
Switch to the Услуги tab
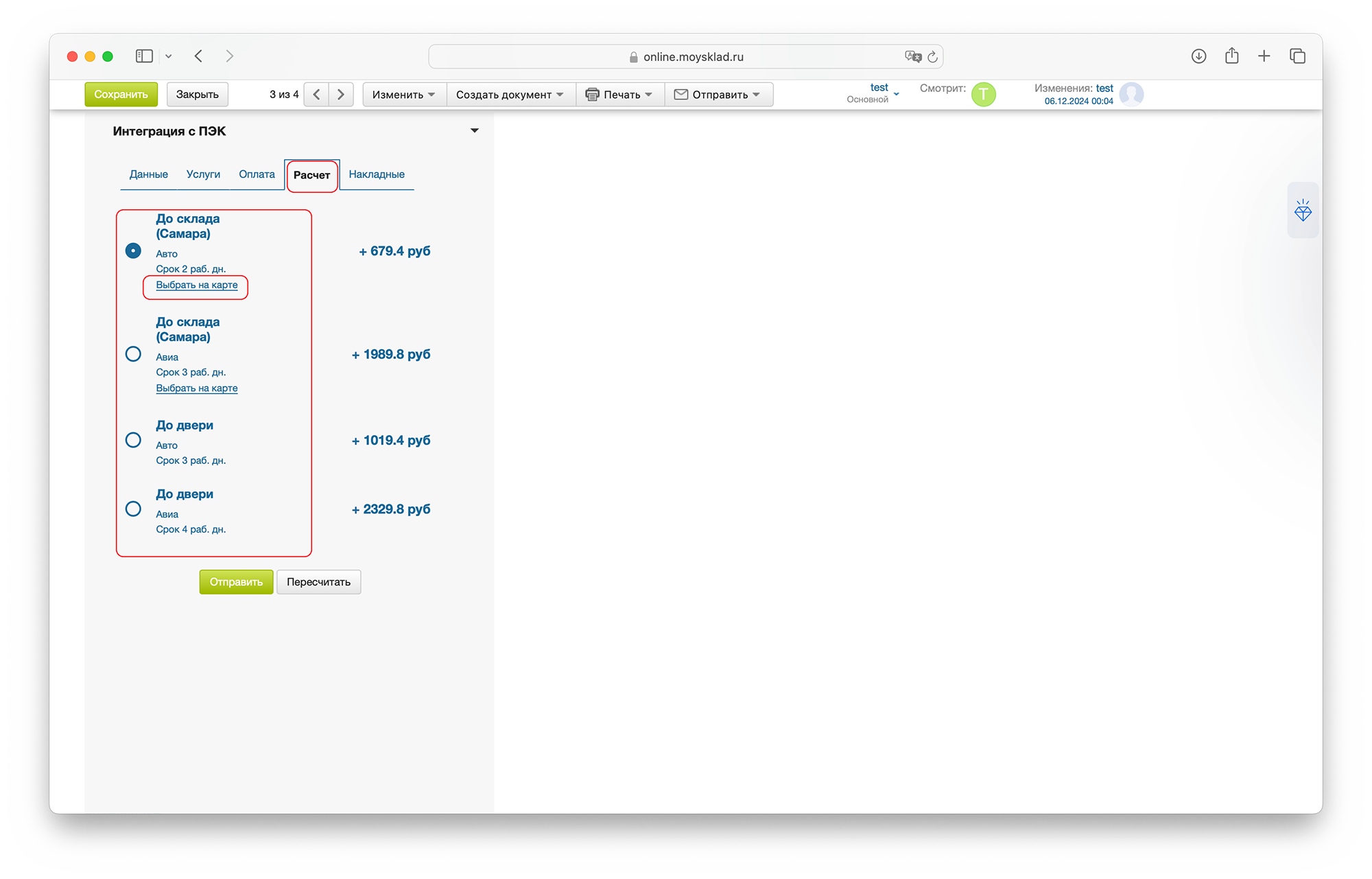203,174
